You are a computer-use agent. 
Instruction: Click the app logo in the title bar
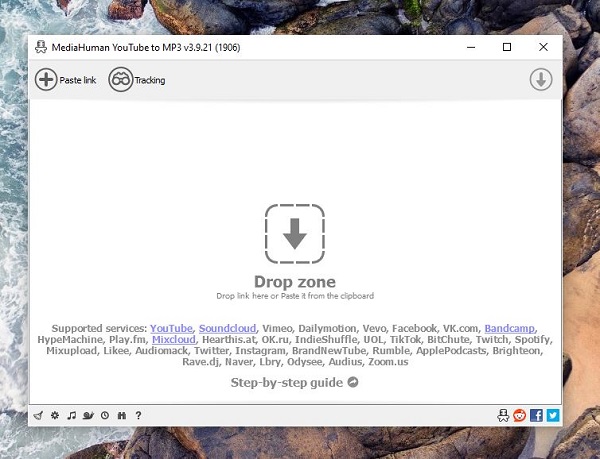[41, 47]
